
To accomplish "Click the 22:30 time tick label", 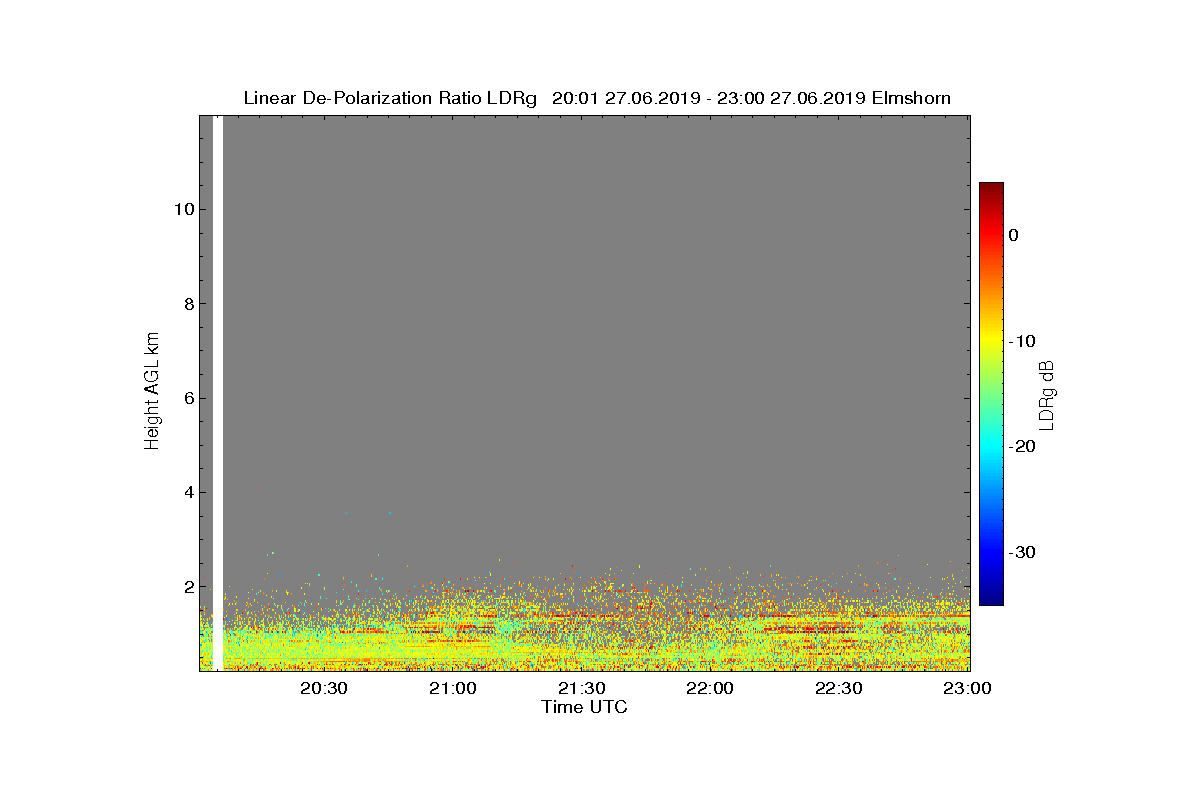I will [x=840, y=689].
